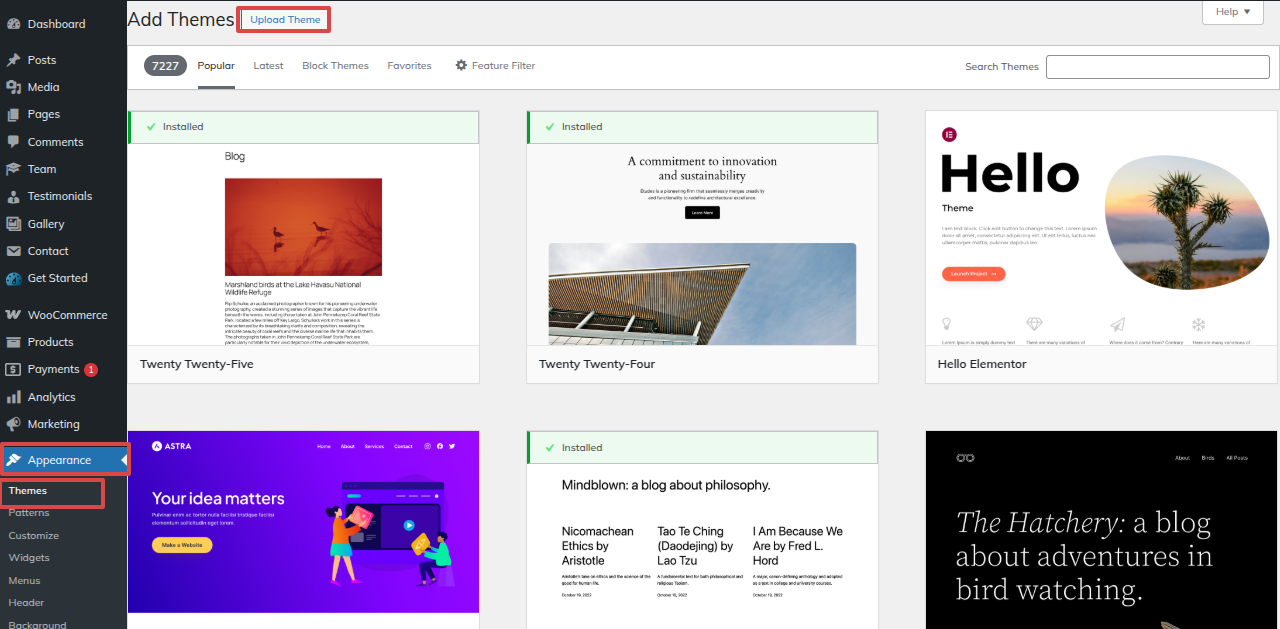Click the Add Themes page heading
This screenshot has height=629, width=1280.
[181, 19]
